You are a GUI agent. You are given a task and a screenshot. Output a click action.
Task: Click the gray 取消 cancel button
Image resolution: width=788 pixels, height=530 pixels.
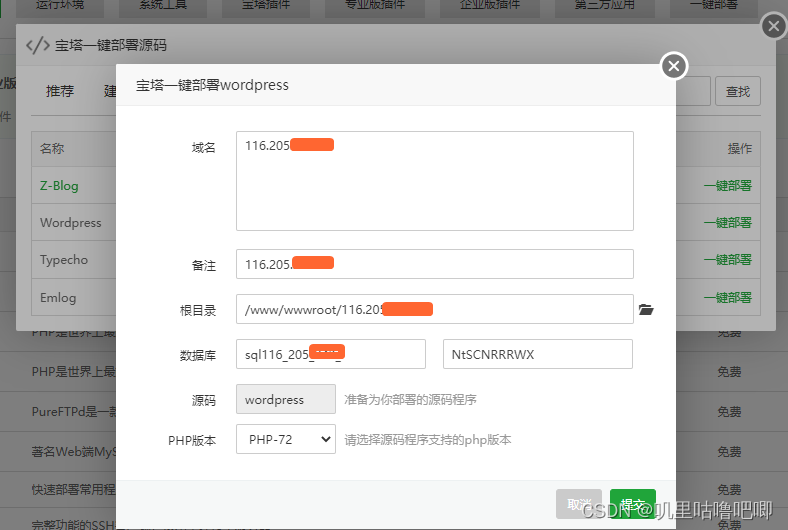point(579,503)
